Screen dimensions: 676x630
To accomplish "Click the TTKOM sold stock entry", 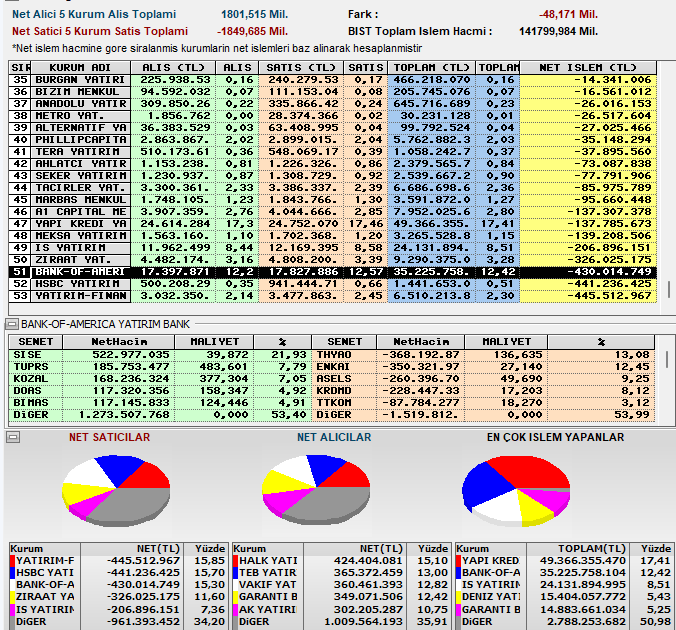I will [483, 403].
